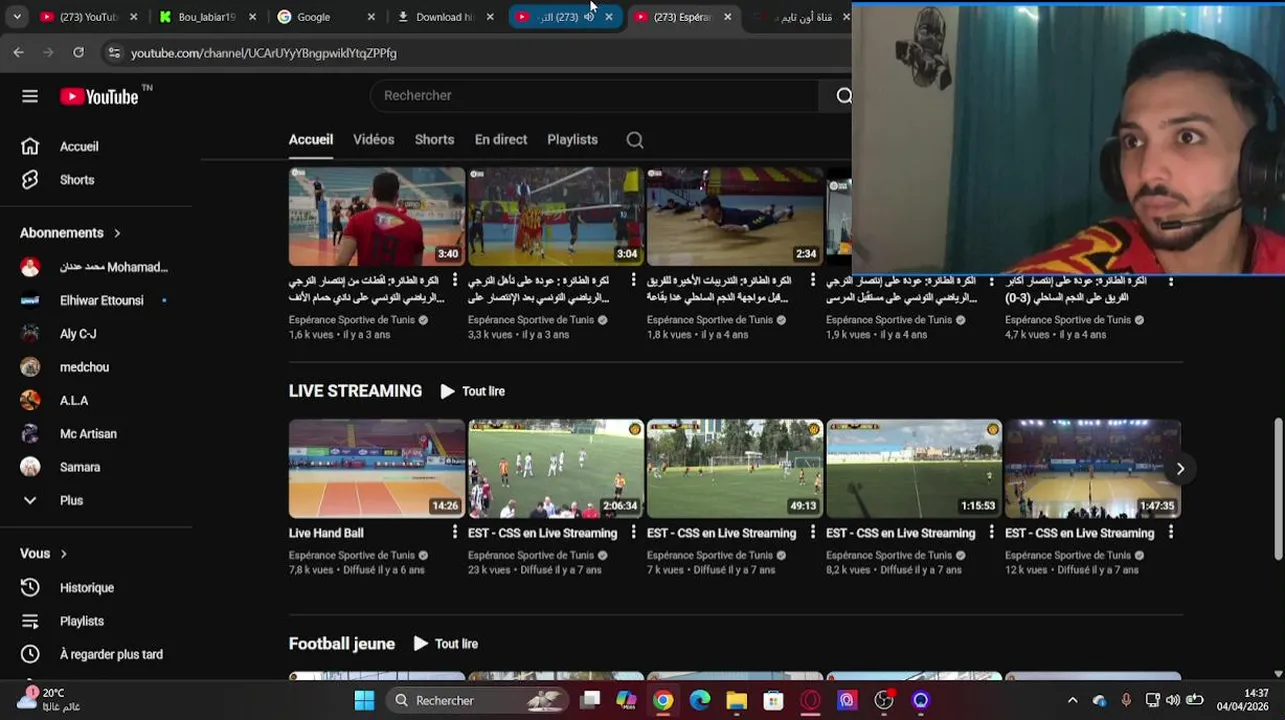Open the 49:13 EST - CSS stream thumbnail
The height and width of the screenshot is (720, 1285).
[735, 468]
